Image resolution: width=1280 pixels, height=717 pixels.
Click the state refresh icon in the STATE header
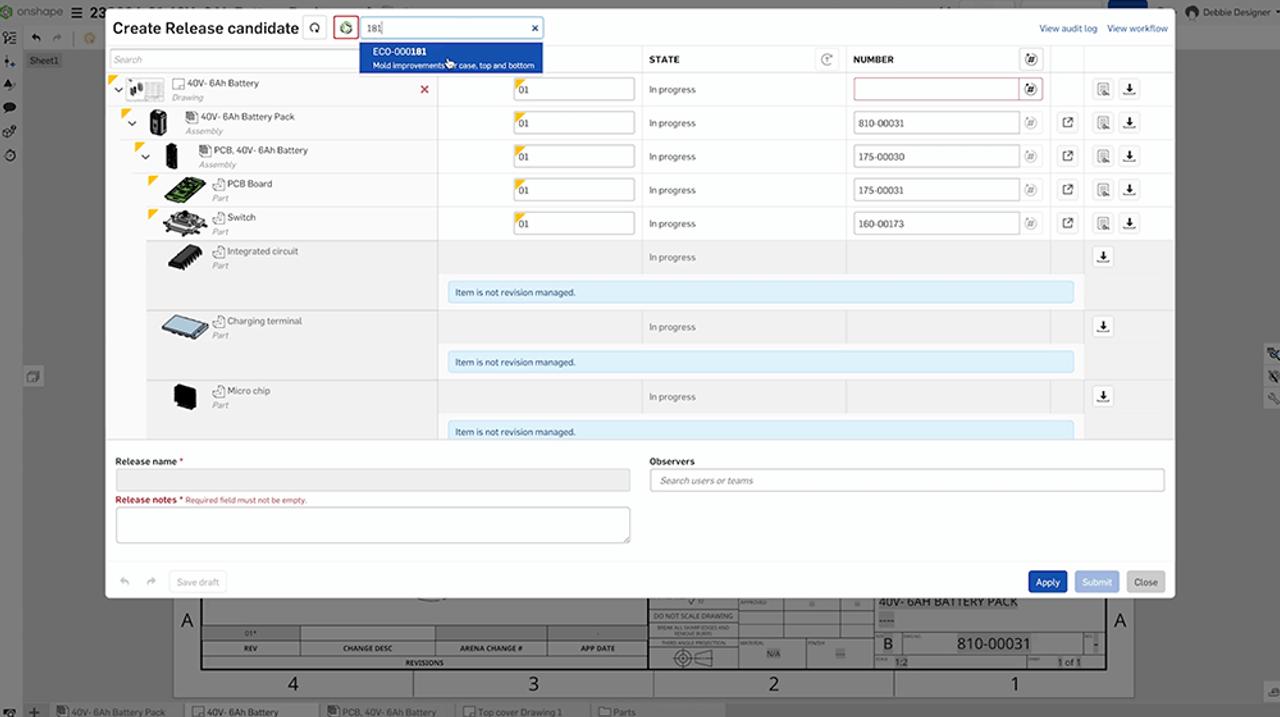(826, 59)
